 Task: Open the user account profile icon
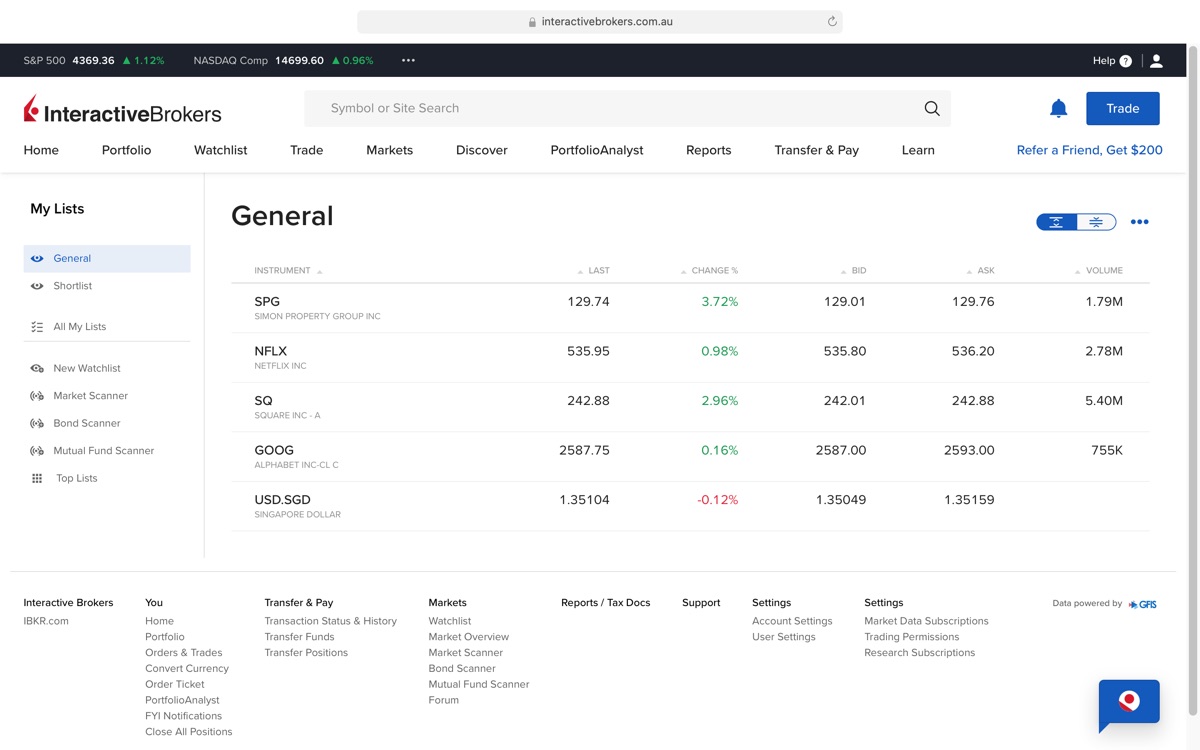click(x=1156, y=61)
